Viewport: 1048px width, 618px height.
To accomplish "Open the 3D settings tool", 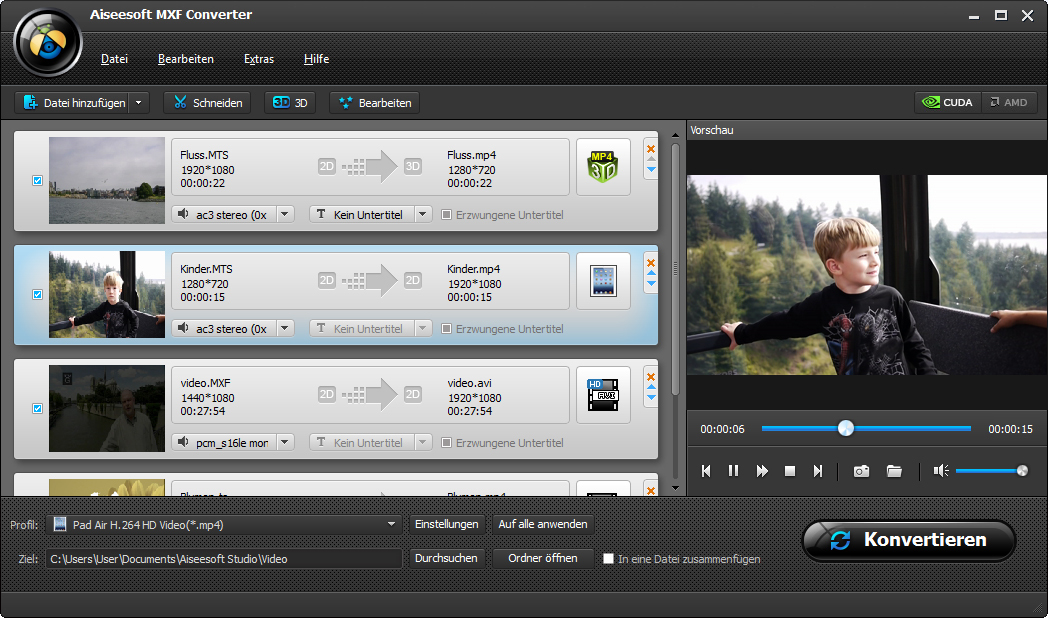I will pyautogui.click(x=290, y=102).
